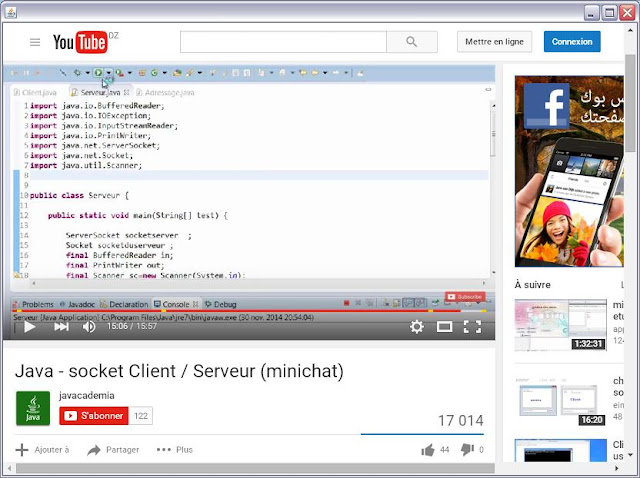Viewport: 640px width, 478px height.
Task: Click the third suggested video thumbnail with black console
Action: [560, 451]
